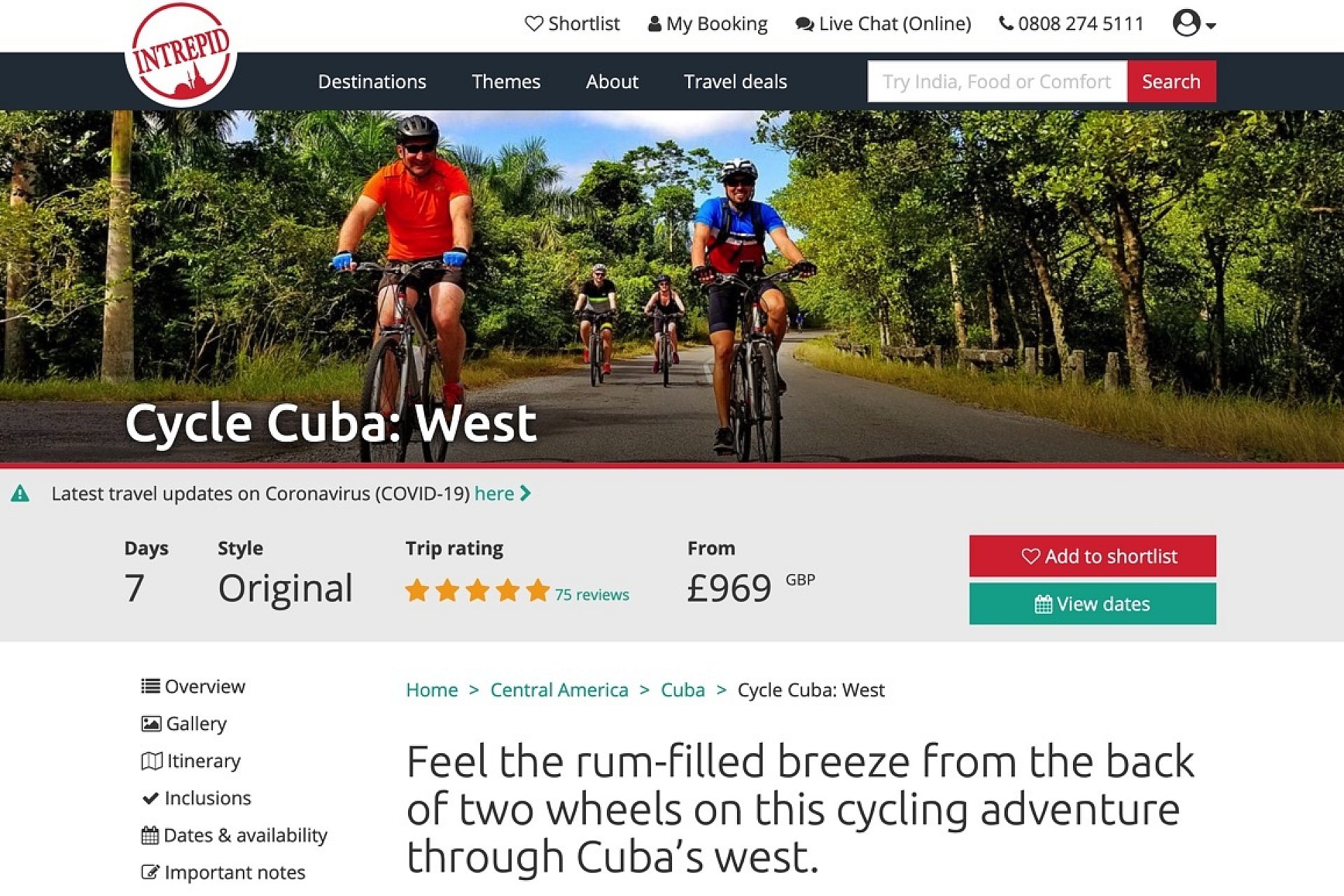The image size is (1344, 896).
Task: Open the Themes menu
Action: (x=505, y=82)
